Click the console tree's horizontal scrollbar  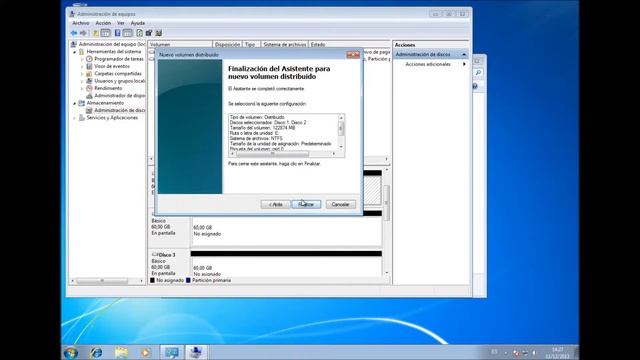click(107, 281)
